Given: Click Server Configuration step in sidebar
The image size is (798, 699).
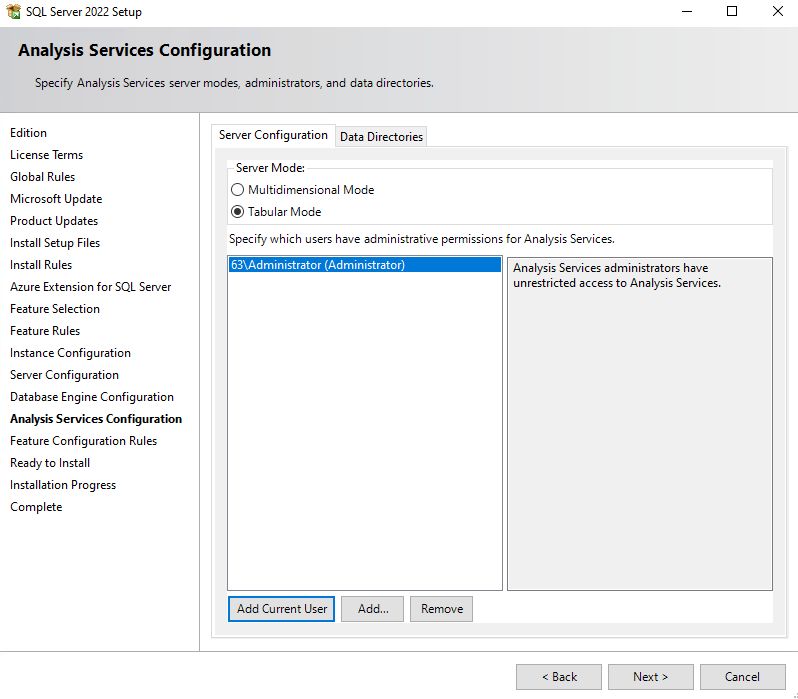Looking at the screenshot, I should pyautogui.click(x=65, y=375).
